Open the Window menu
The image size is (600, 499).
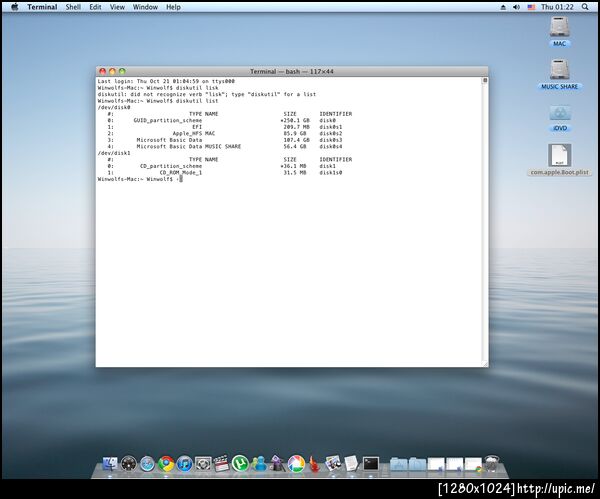tap(145, 7)
